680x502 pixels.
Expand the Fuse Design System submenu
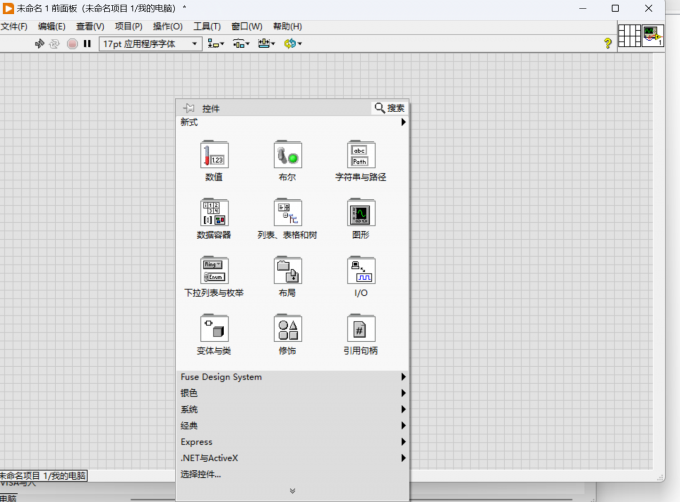pyautogui.click(x=293, y=377)
